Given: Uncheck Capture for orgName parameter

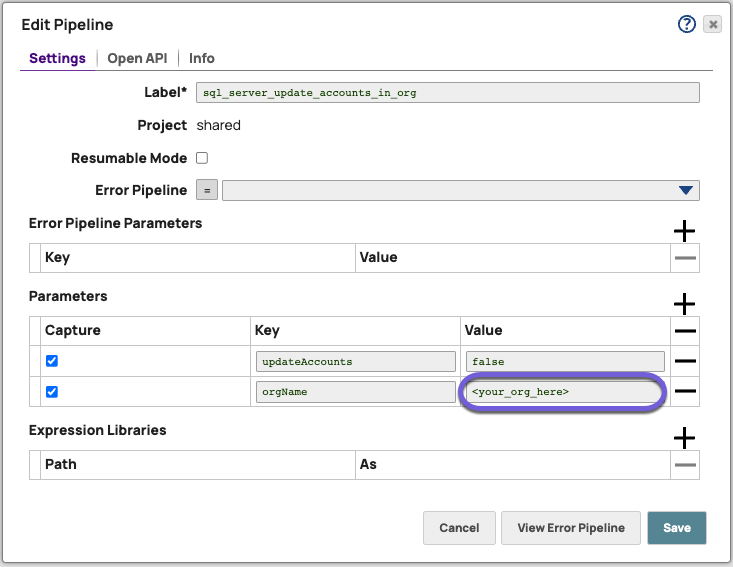Looking at the screenshot, I should [x=52, y=392].
